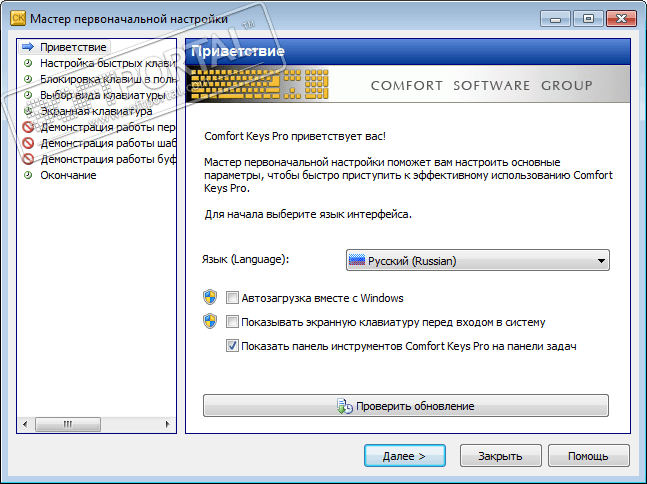The width and height of the screenshot is (647, 484).
Task: Uncheck Показать панель инструментов Comfort Keys Pro
Action: click(x=232, y=345)
